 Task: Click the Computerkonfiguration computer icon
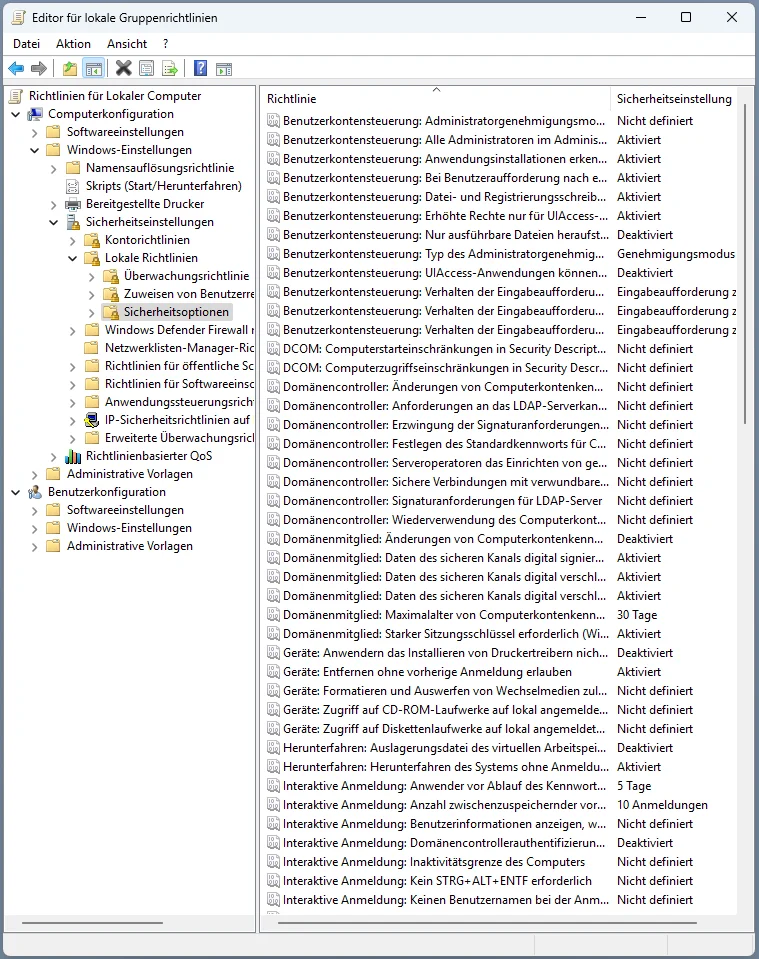[x=35, y=114]
